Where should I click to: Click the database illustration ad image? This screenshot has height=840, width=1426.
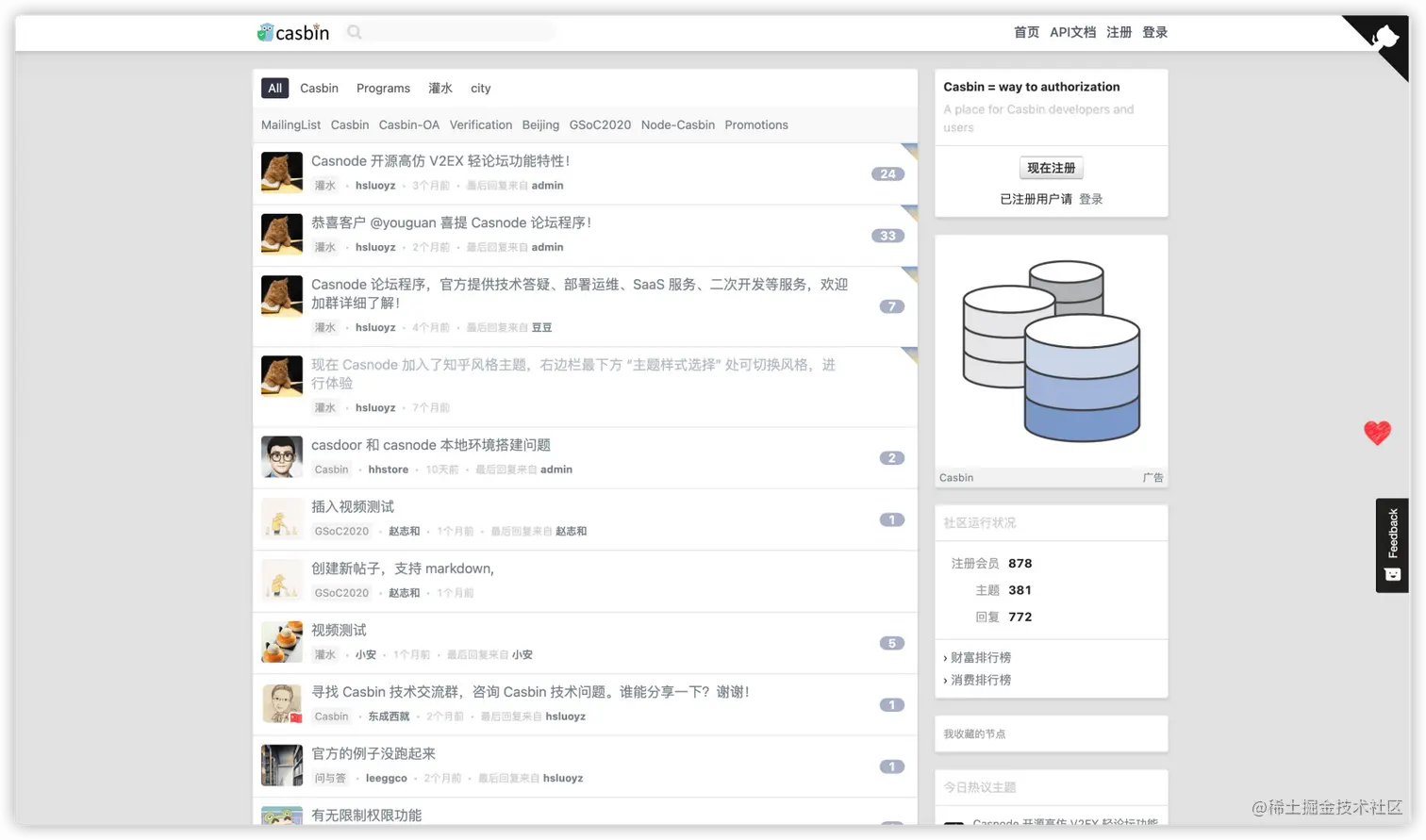pos(1052,352)
